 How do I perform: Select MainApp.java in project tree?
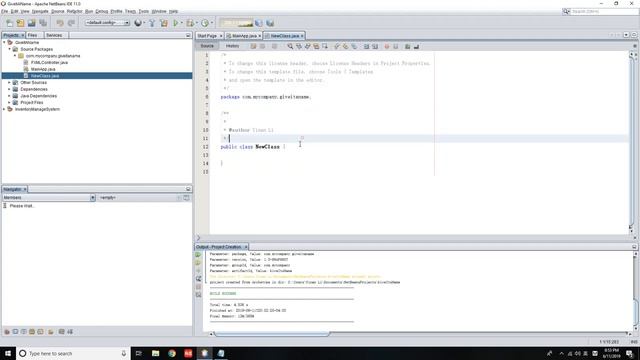tap(43, 69)
